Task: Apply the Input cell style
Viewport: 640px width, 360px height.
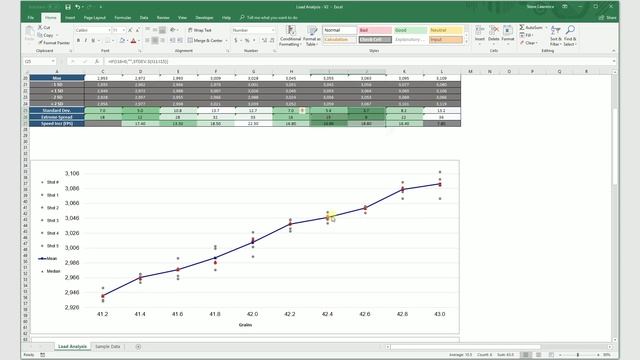Action: (446, 40)
